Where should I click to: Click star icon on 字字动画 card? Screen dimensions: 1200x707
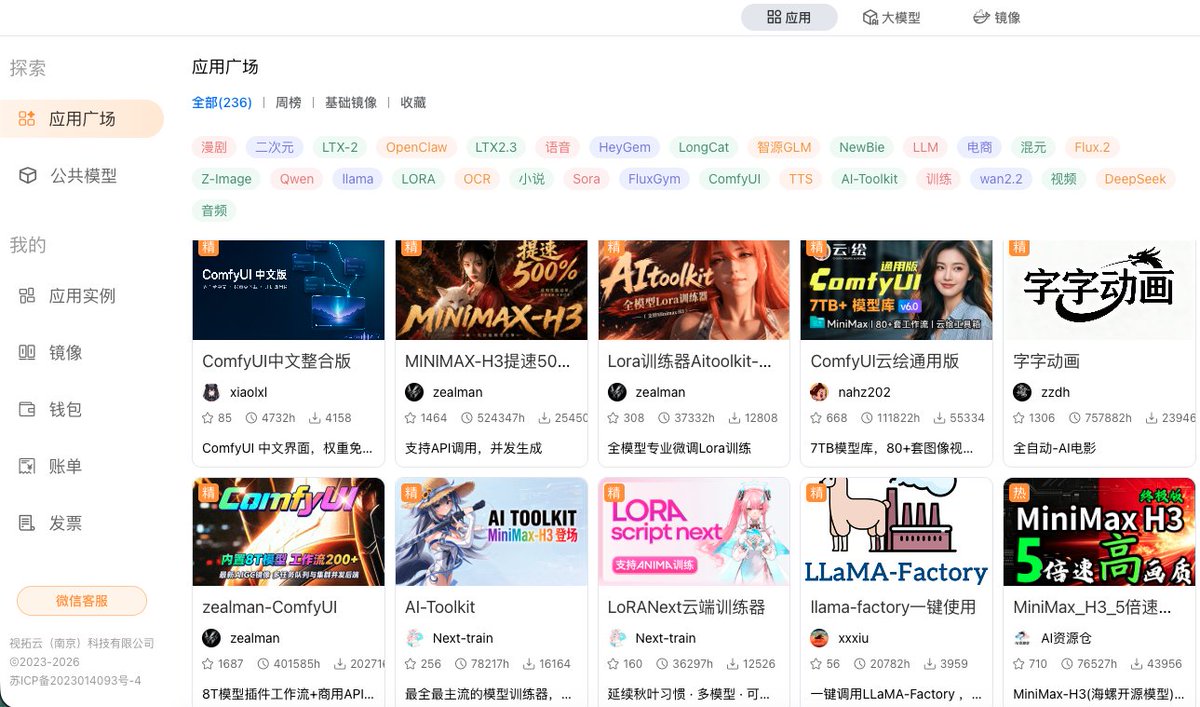[x=1019, y=418]
